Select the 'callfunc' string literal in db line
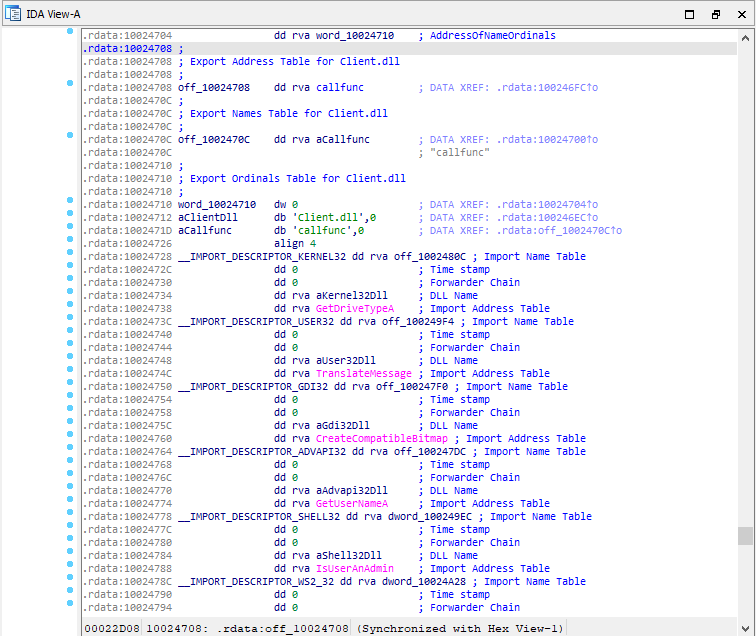Viewport: 756px width, 636px height. (x=322, y=231)
